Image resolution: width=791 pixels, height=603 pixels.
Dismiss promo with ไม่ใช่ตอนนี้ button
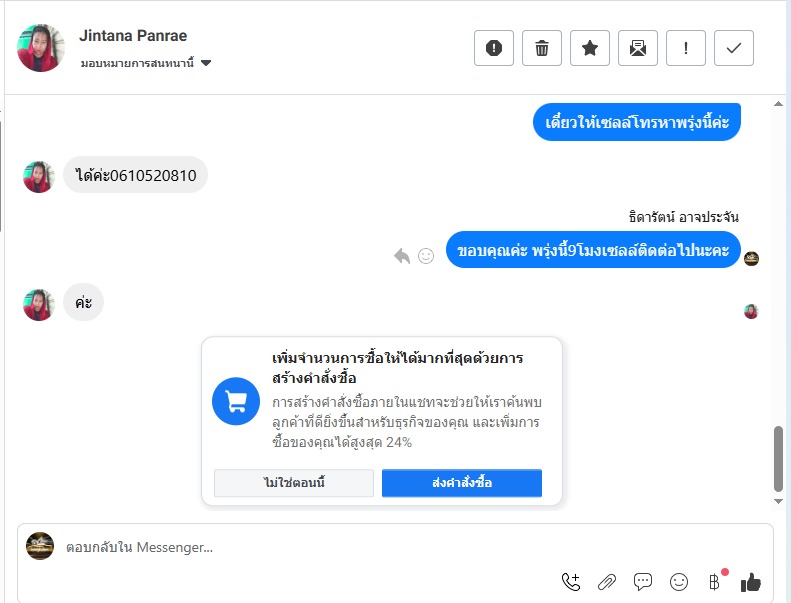point(294,483)
